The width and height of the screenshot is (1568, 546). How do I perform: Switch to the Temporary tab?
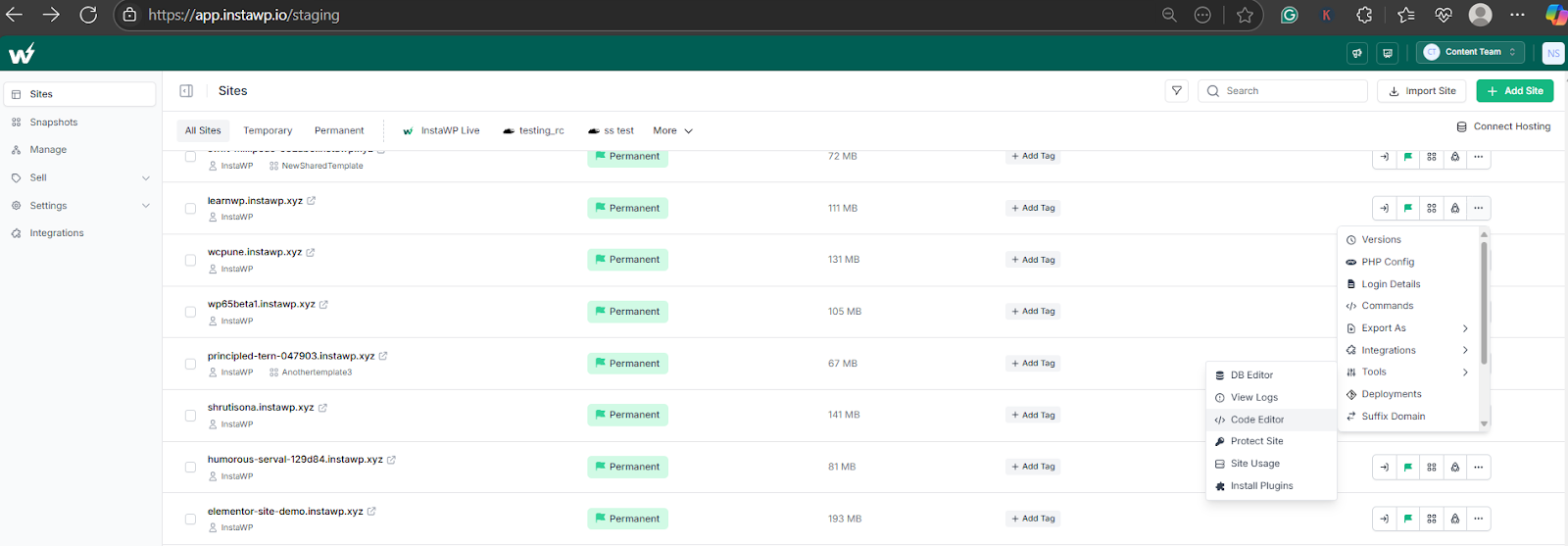[268, 130]
